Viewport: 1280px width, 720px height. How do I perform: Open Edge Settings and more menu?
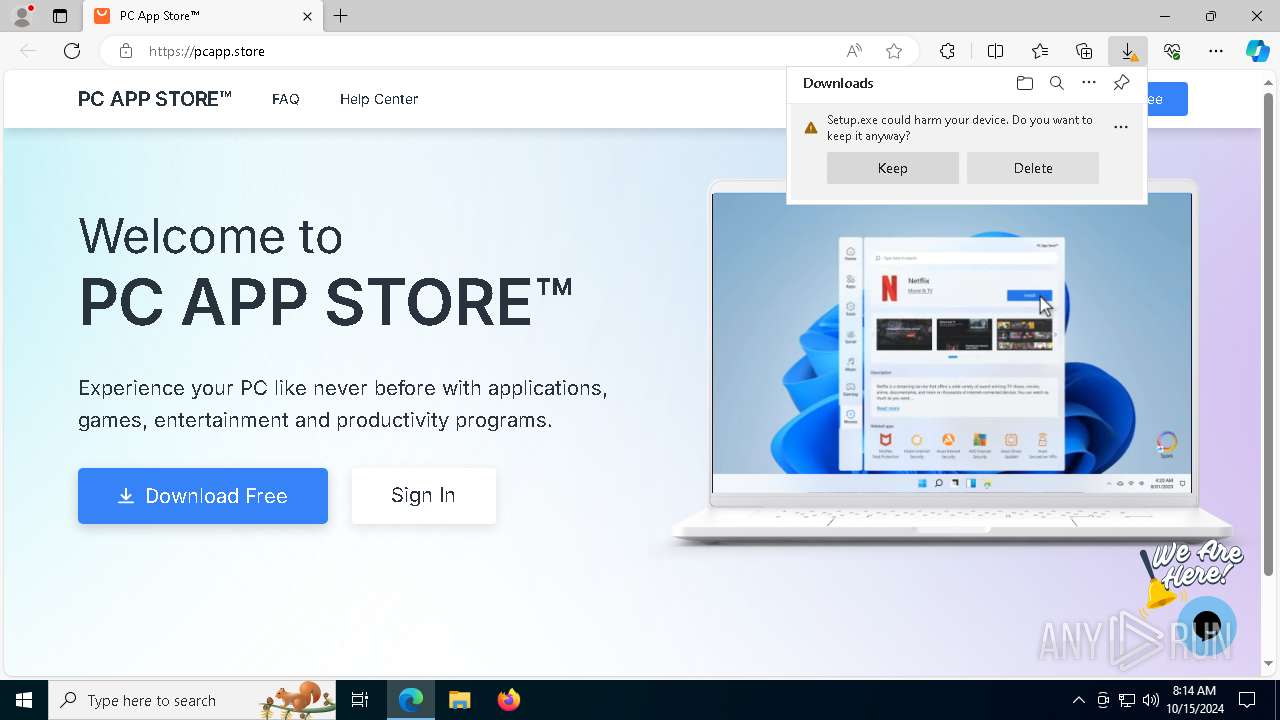1216,51
